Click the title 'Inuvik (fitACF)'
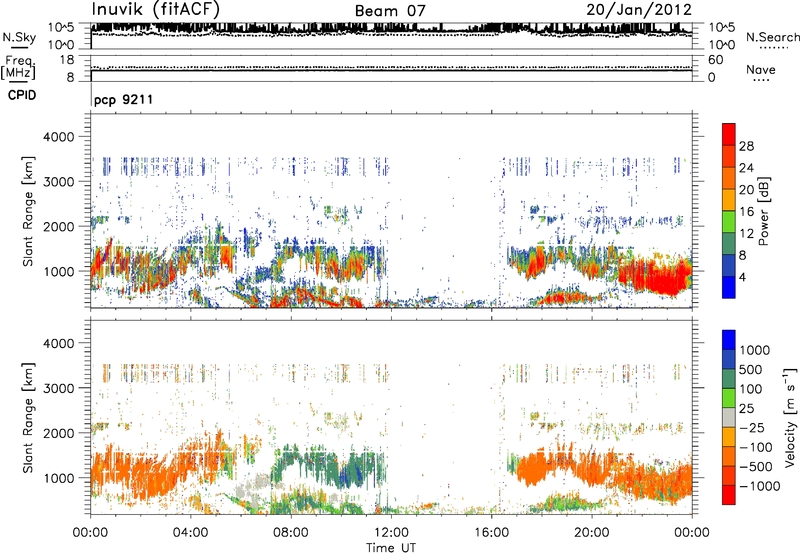Image resolution: width=800 pixels, height=554 pixels. pos(155,9)
